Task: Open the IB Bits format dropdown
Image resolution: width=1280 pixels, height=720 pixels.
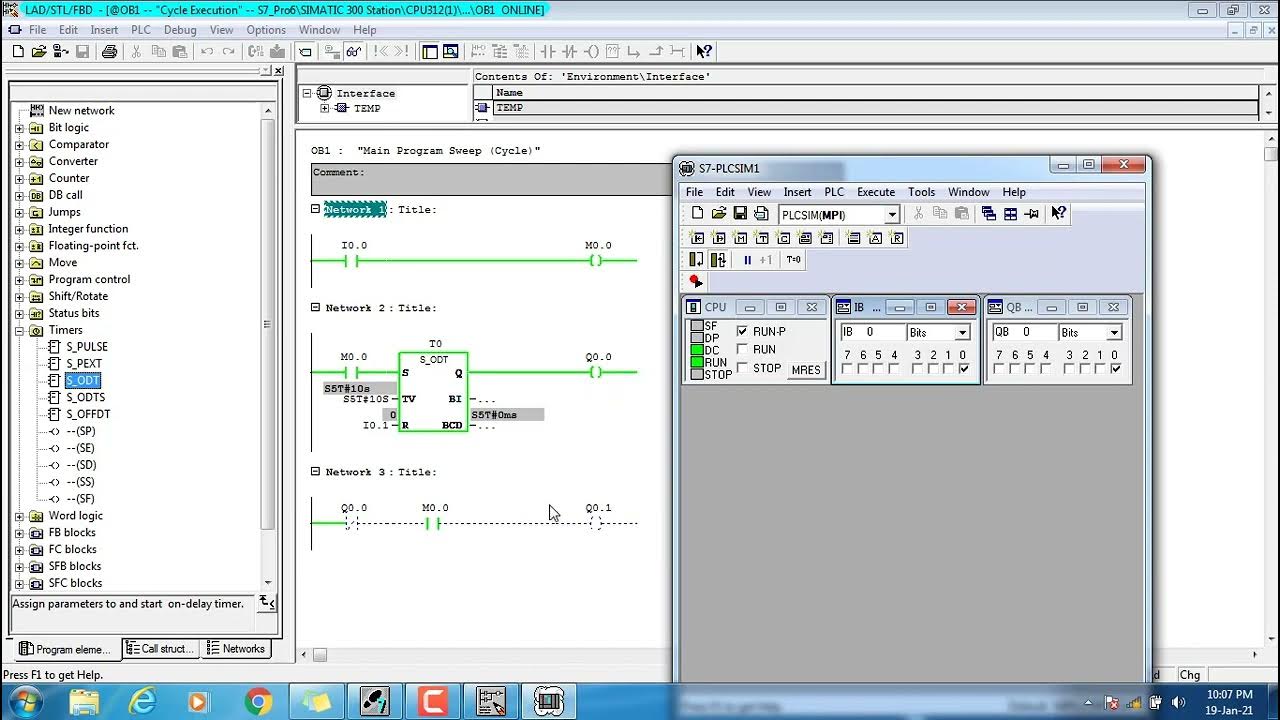Action: click(962, 333)
